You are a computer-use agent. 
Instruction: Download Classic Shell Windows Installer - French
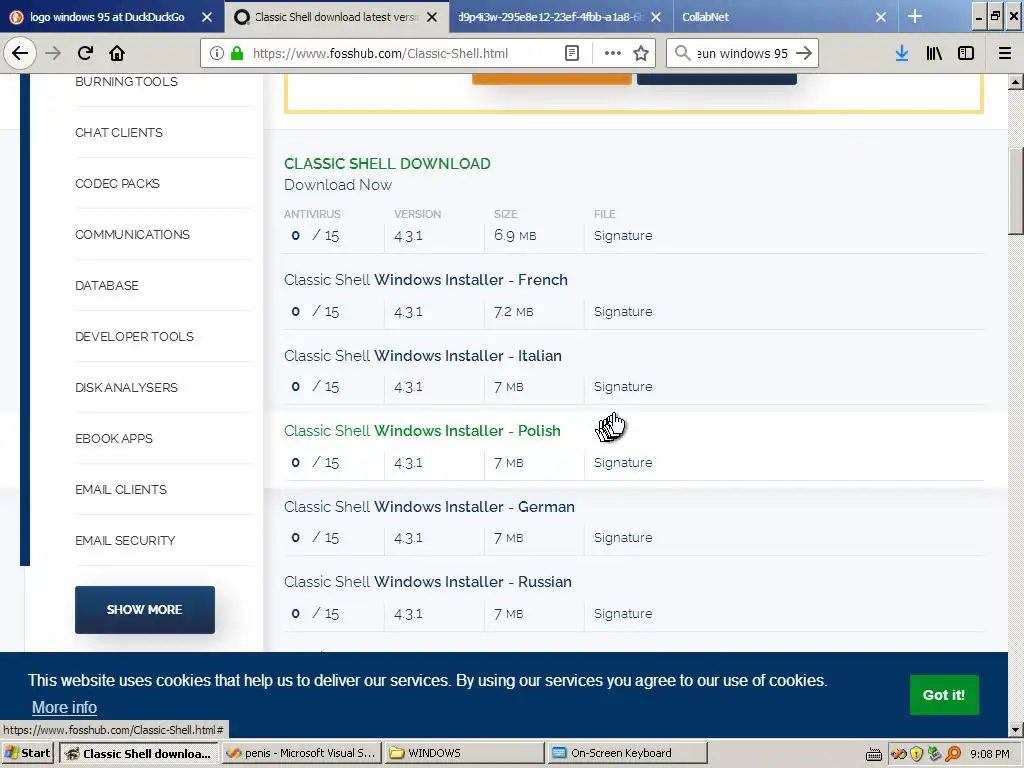click(x=426, y=280)
